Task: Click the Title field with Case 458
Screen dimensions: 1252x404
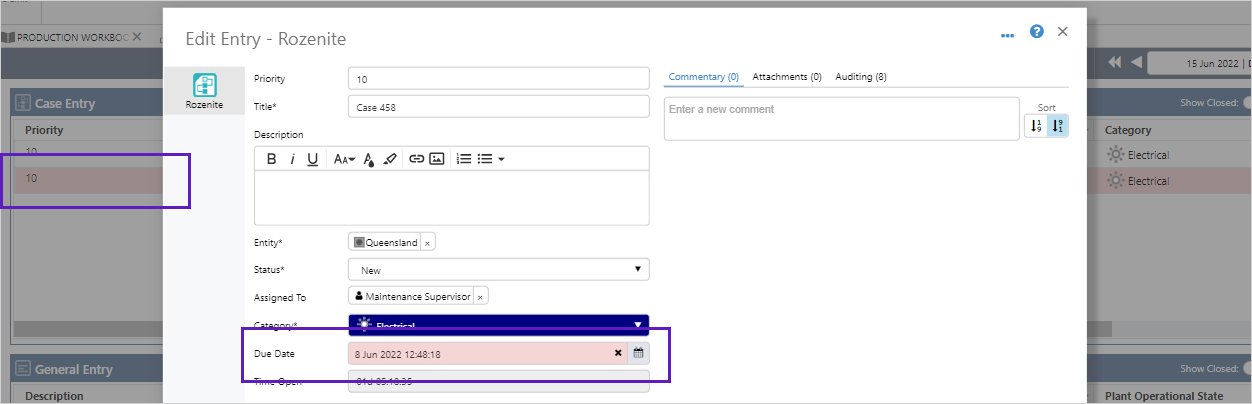Action: [499, 107]
